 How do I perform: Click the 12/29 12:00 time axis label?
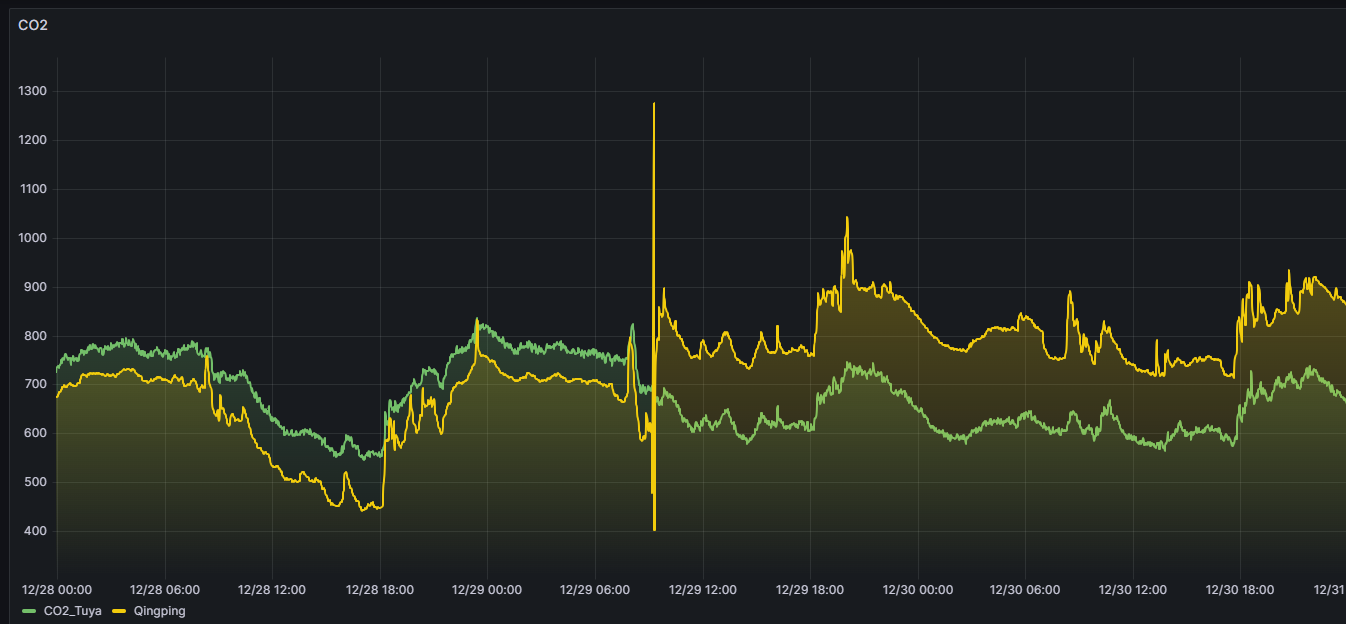tap(703, 590)
